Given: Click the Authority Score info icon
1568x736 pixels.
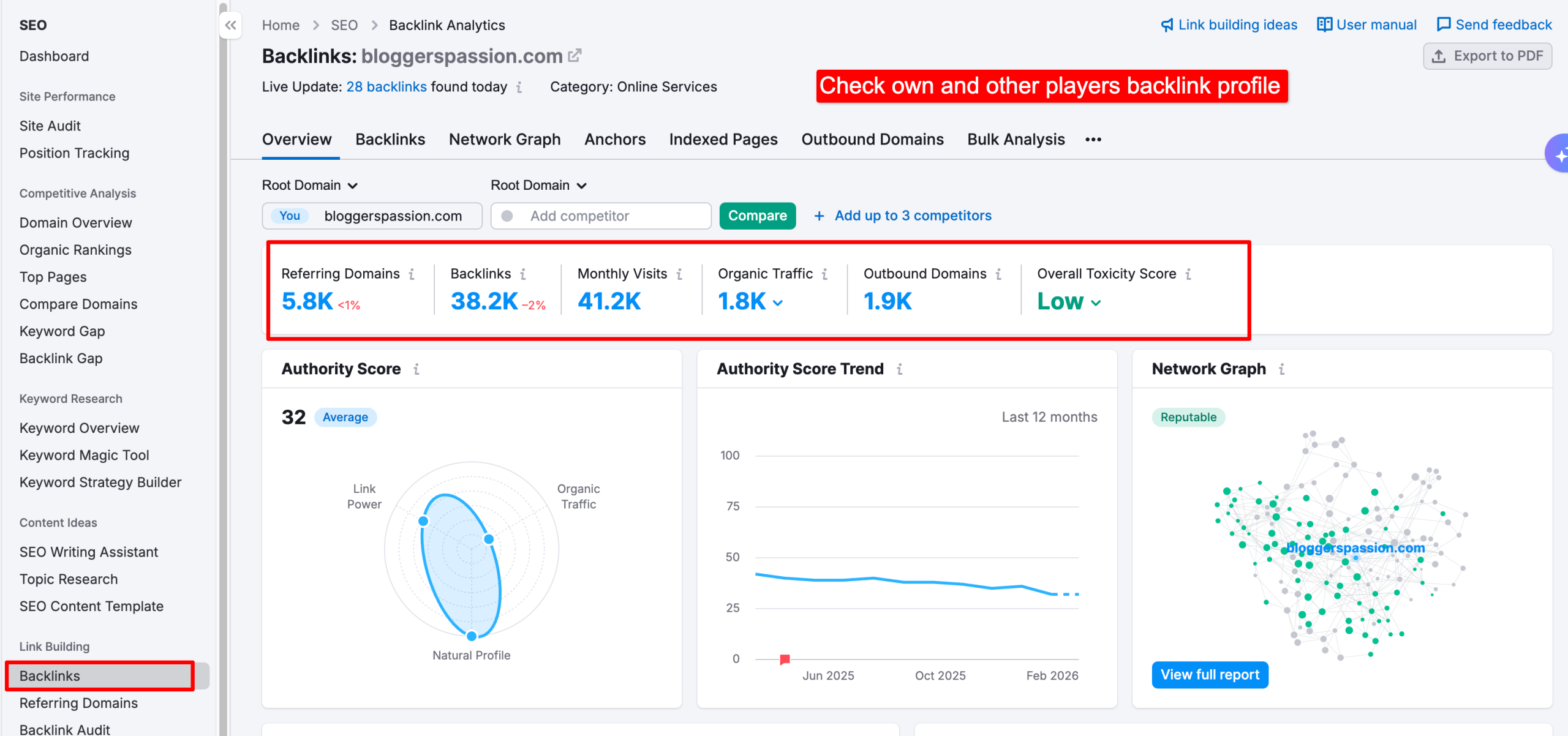Looking at the screenshot, I should [417, 369].
